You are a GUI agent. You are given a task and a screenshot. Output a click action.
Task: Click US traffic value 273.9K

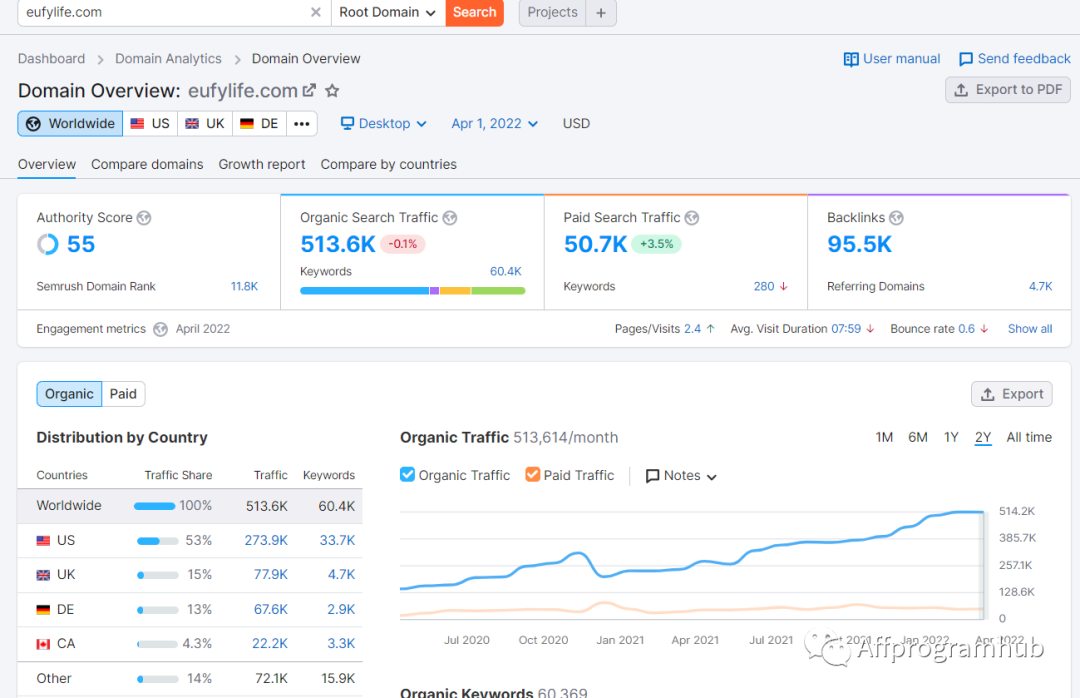[266, 541]
